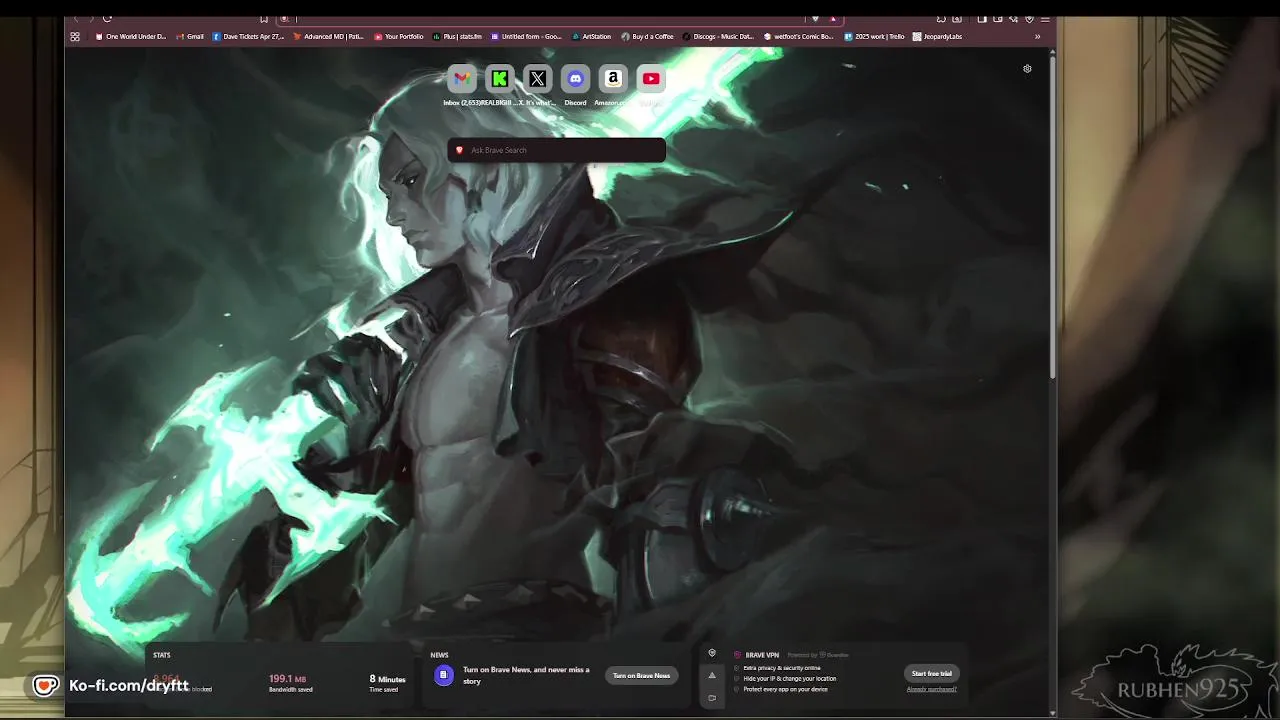This screenshot has height=720, width=1280.
Task: Select the Brave Rewards triangle icon
Action: coord(712,675)
